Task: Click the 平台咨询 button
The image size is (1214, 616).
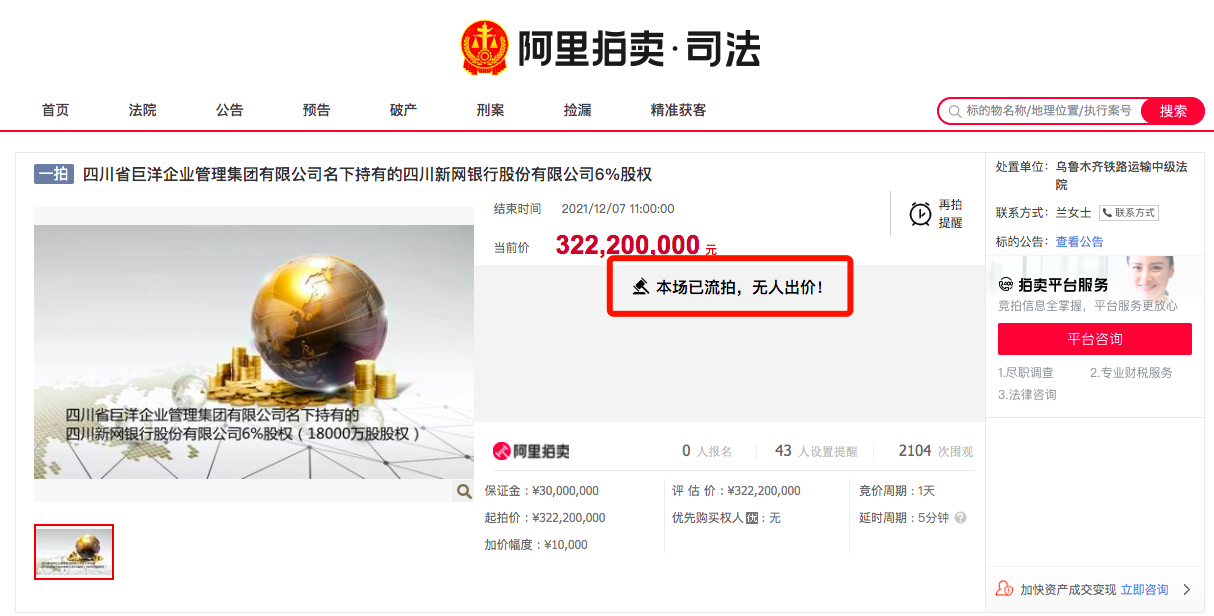Action: click(1095, 339)
